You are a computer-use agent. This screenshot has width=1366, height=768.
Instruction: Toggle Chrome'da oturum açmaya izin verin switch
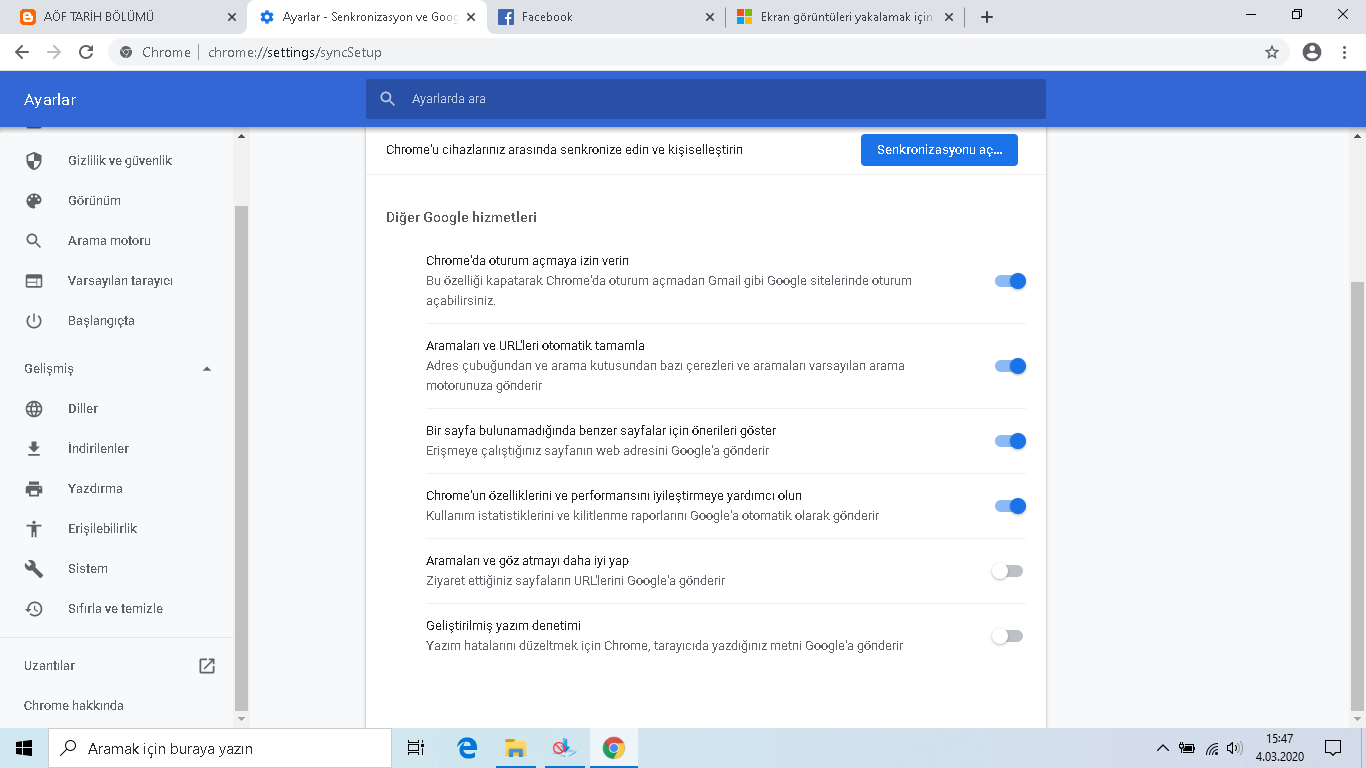point(1010,281)
